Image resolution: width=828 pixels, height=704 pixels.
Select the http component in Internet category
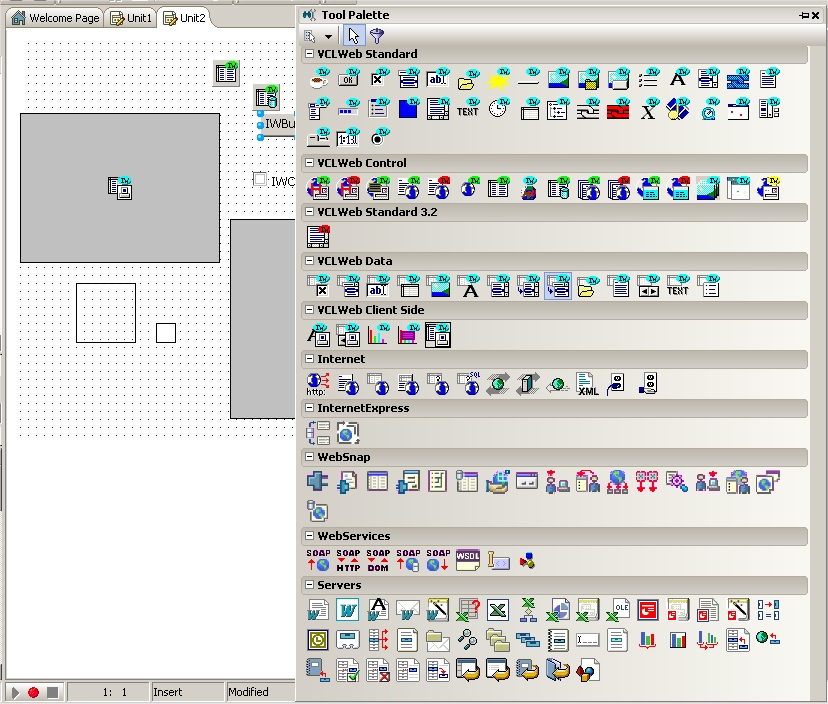tap(318, 384)
